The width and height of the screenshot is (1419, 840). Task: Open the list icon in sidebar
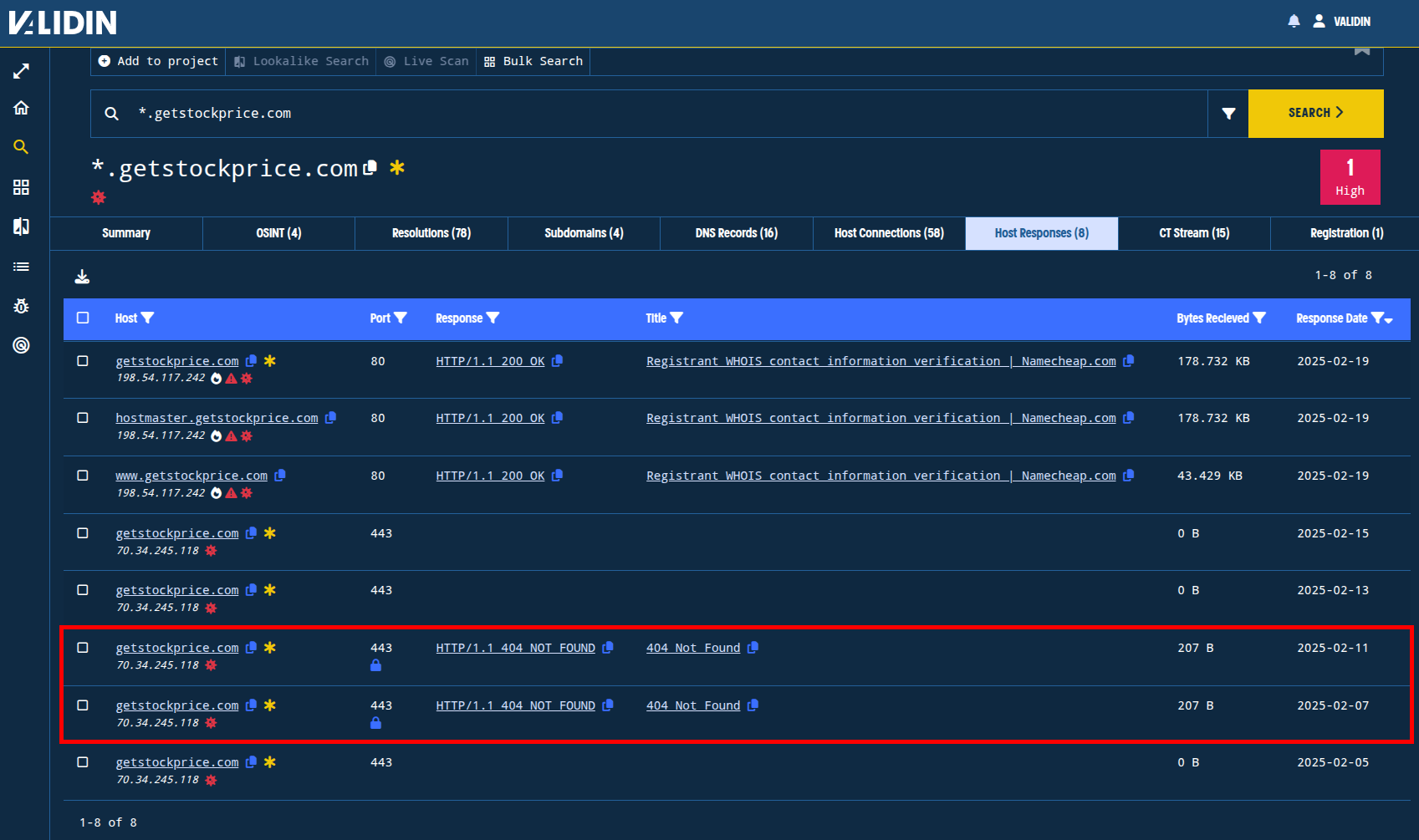[x=21, y=267]
